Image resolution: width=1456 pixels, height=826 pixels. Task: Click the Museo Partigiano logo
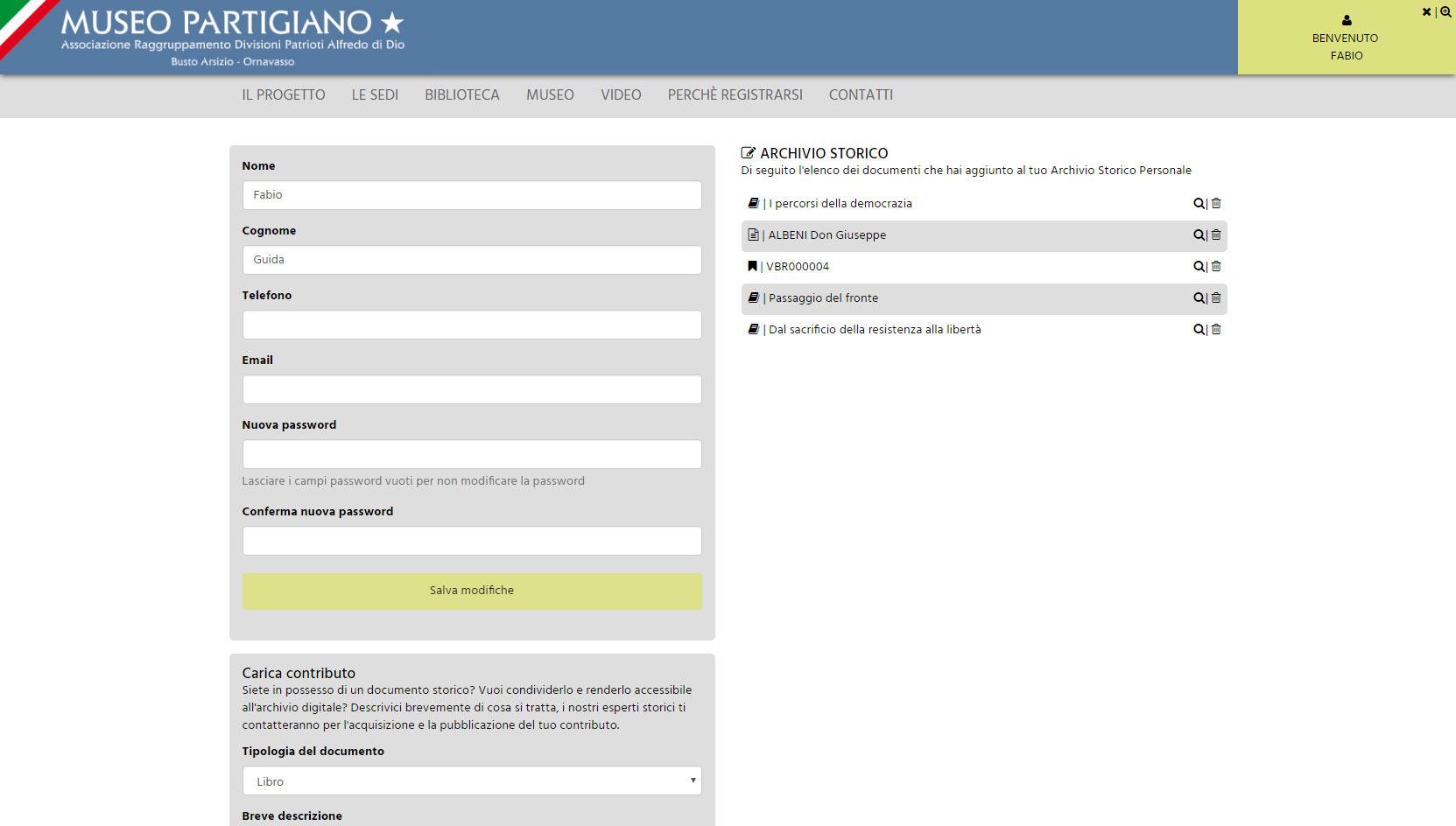(233, 37)
